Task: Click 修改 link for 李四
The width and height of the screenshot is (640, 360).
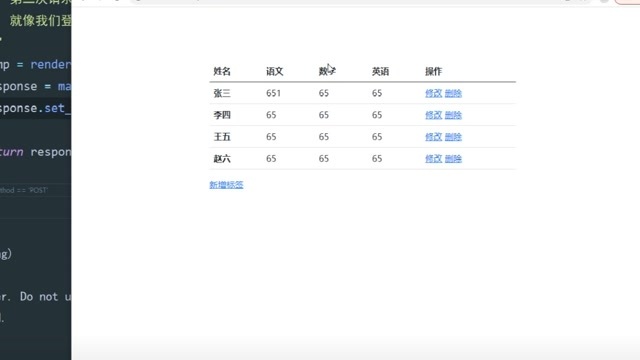Action: (433, 115)
